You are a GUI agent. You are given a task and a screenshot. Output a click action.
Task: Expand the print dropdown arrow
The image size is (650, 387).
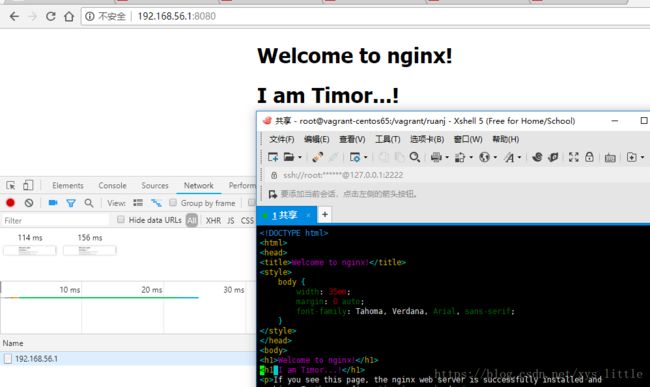(x=446, y=157)
